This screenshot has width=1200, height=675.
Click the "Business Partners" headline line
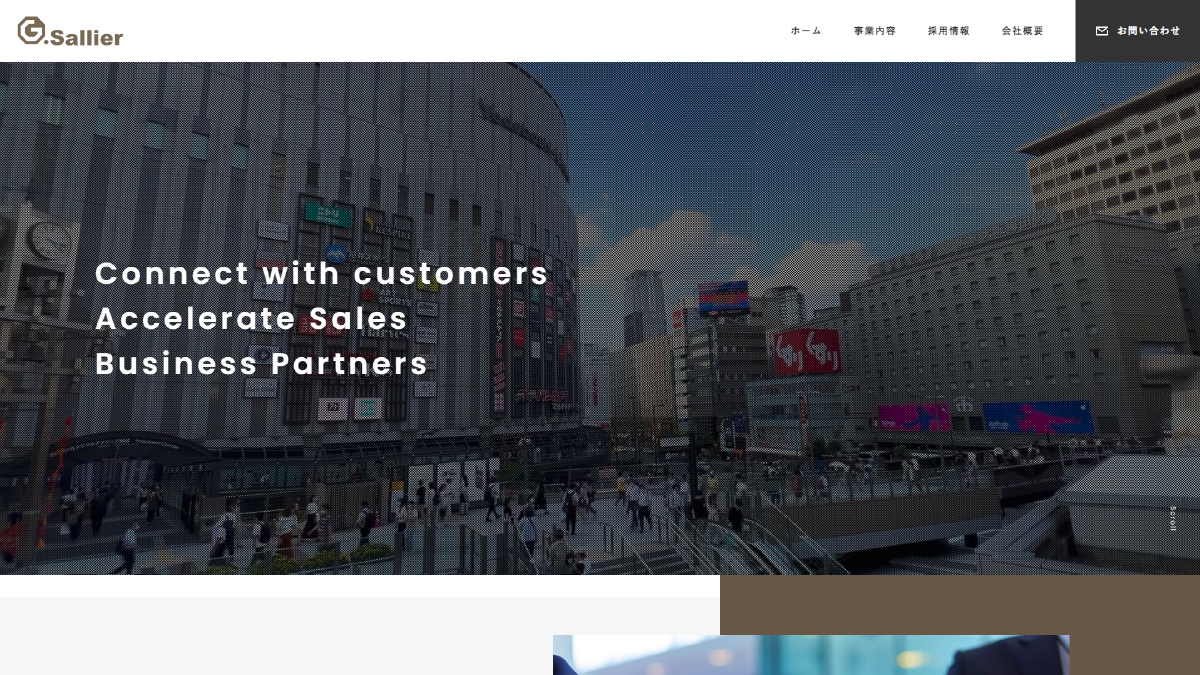point(262,363)
